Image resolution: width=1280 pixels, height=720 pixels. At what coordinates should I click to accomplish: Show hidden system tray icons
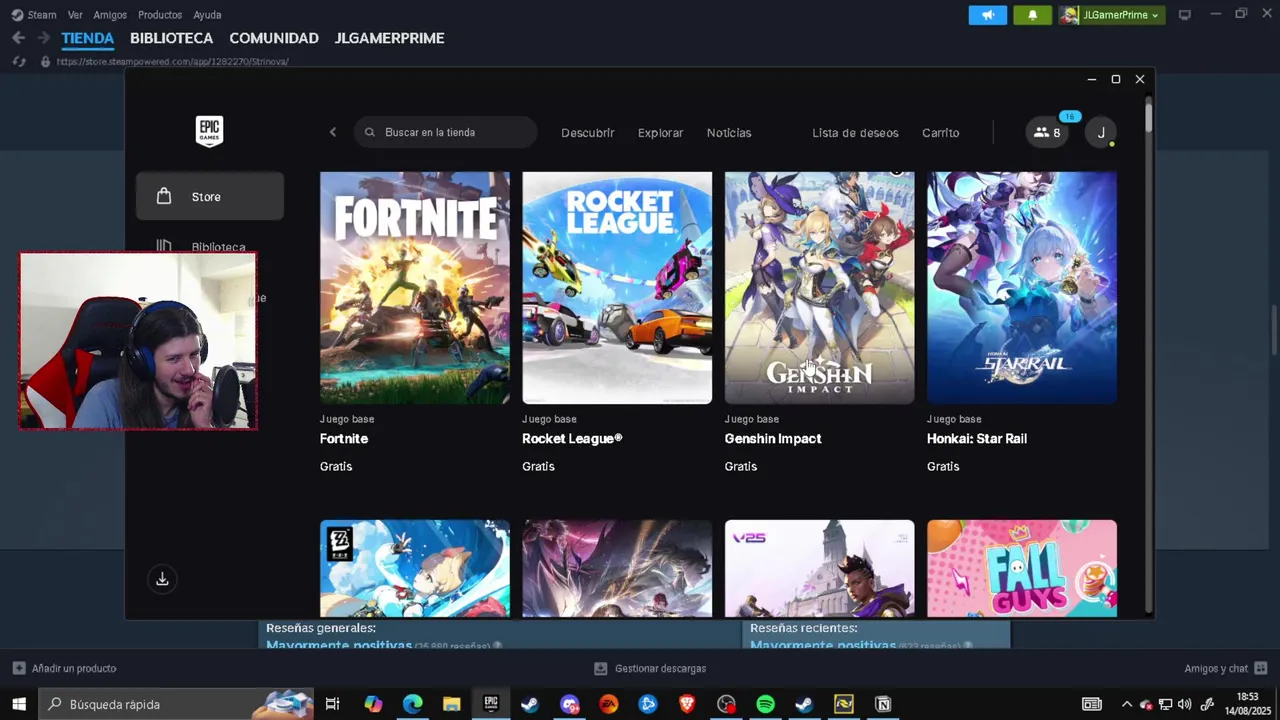tap(1127, 704)
